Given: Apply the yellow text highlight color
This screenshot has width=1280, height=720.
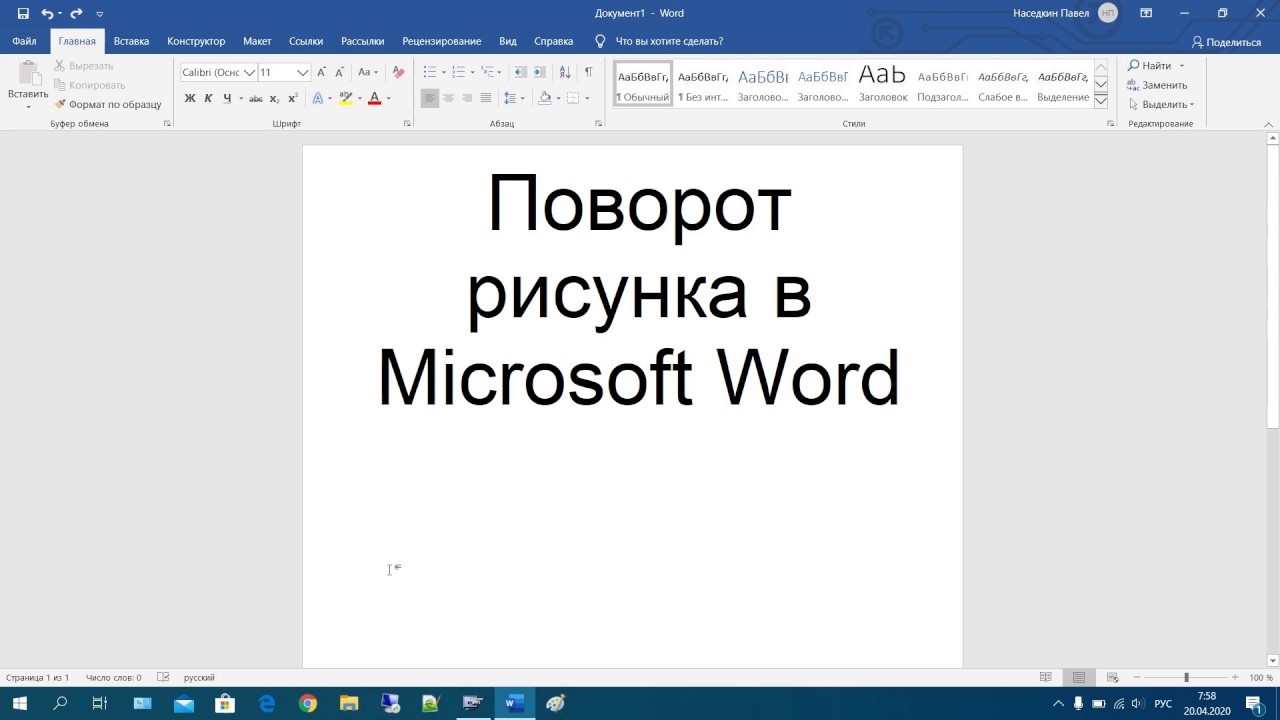Looking at the screenshot, I should [346, 98].
